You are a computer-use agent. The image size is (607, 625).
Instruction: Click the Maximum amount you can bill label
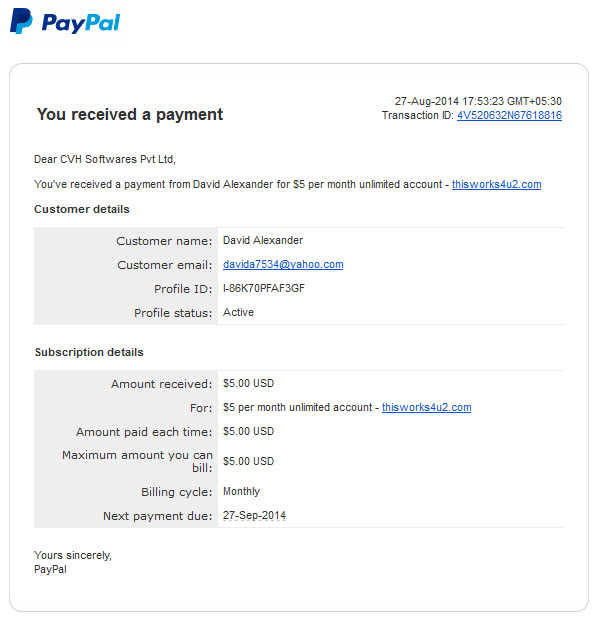(x=137, y=461)
